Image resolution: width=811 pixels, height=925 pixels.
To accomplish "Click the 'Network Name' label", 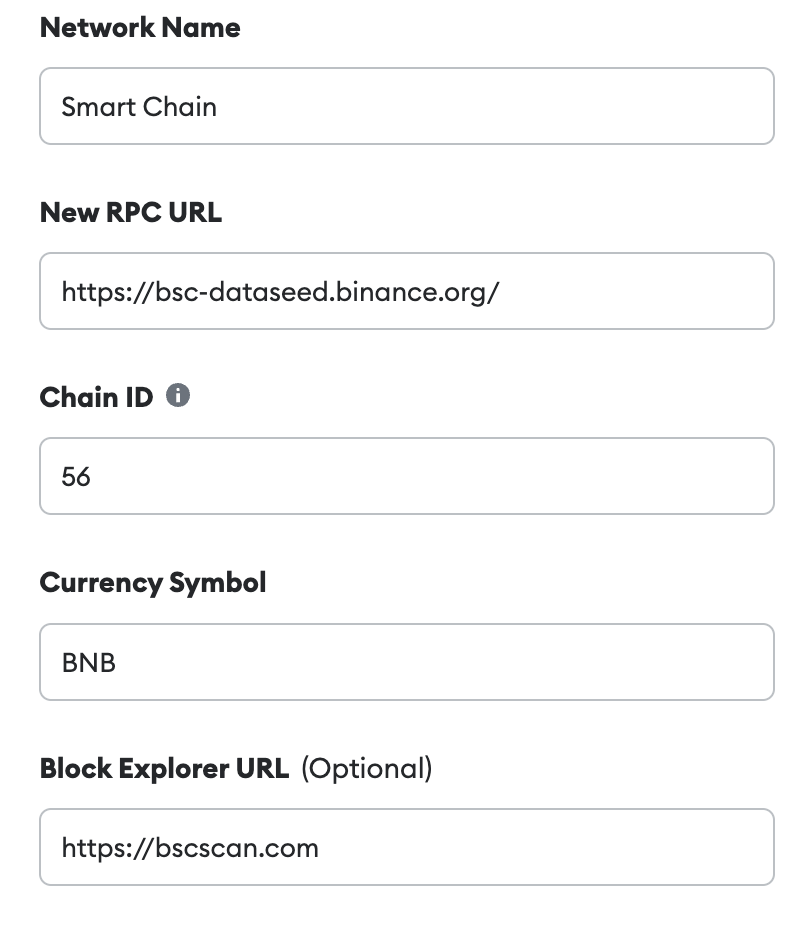I will coord(140,28).
